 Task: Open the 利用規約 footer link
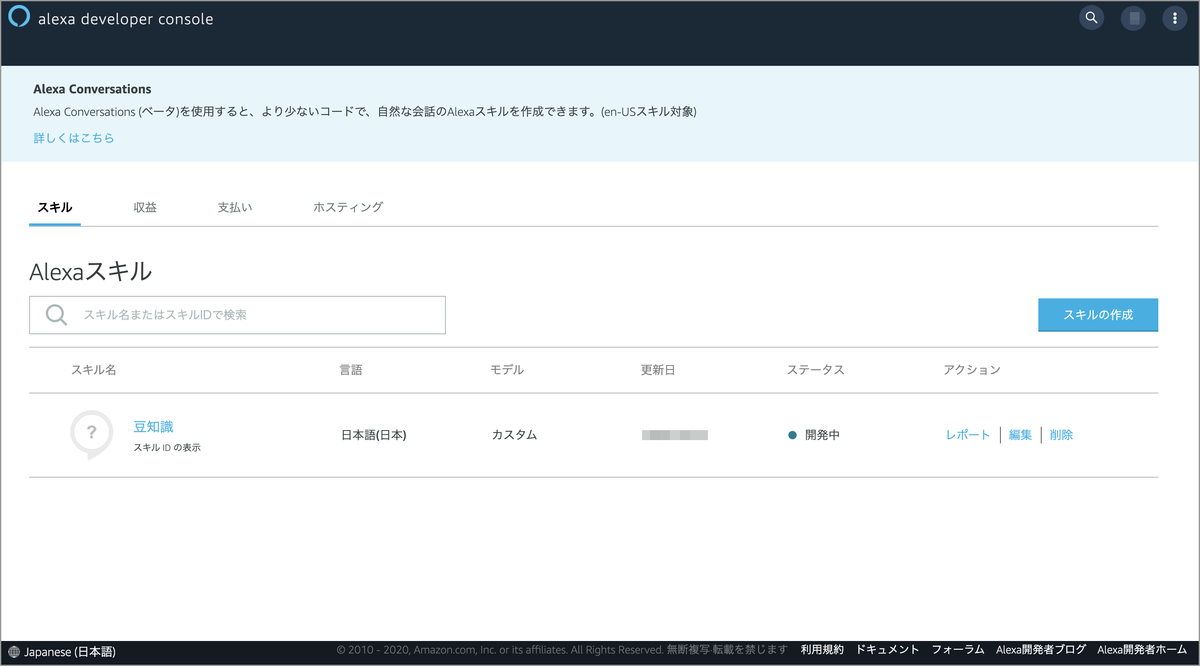(822, 650)
